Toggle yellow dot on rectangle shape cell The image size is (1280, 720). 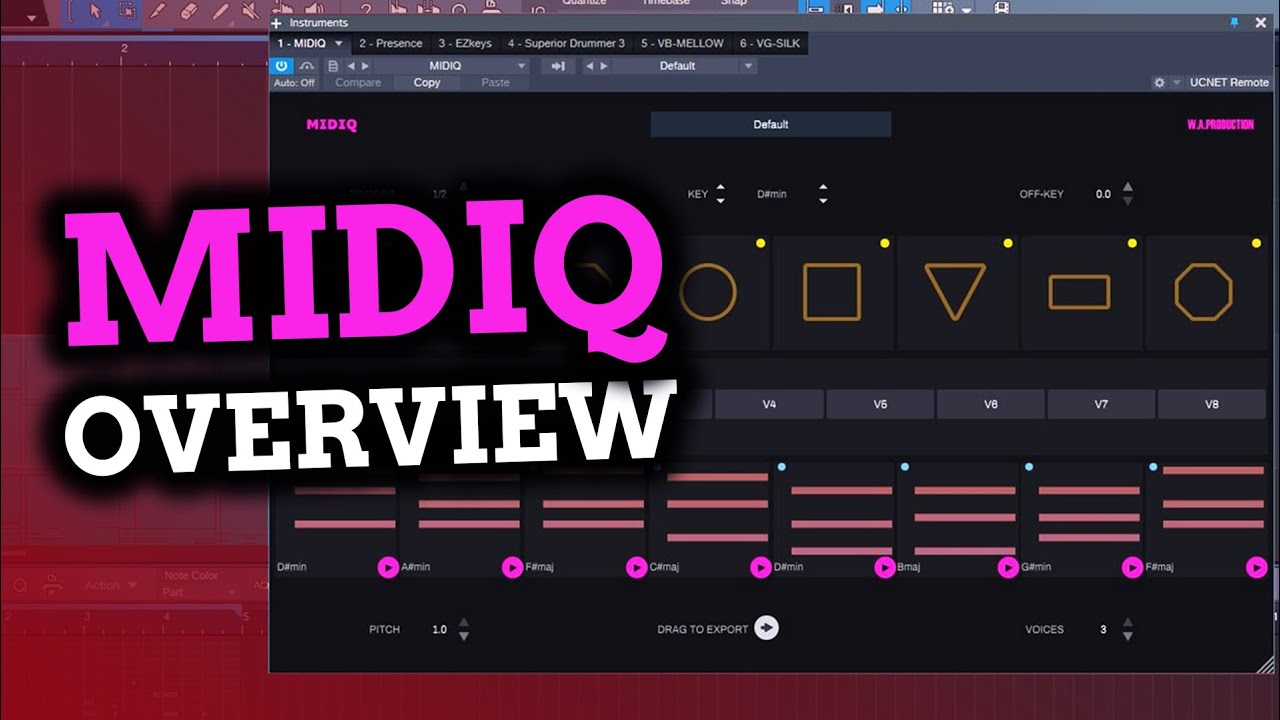[x=1132, y=243]
